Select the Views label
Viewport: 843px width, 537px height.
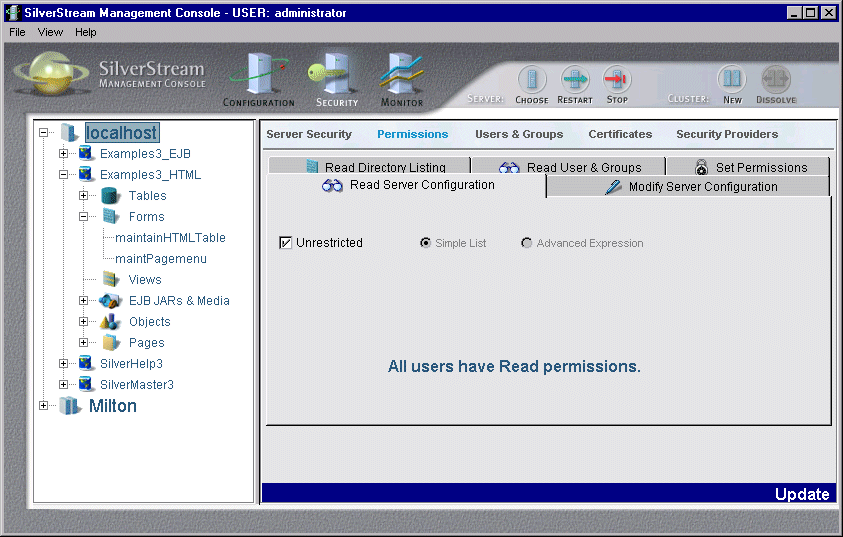(x=145, y=280)
